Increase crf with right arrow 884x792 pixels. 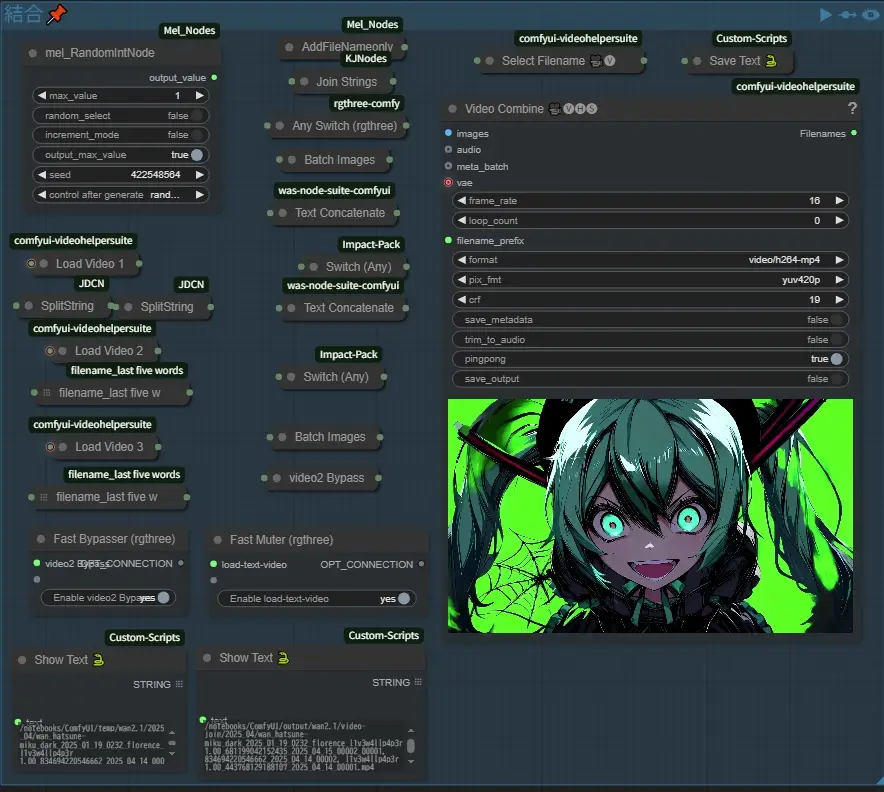click(839, 299)
